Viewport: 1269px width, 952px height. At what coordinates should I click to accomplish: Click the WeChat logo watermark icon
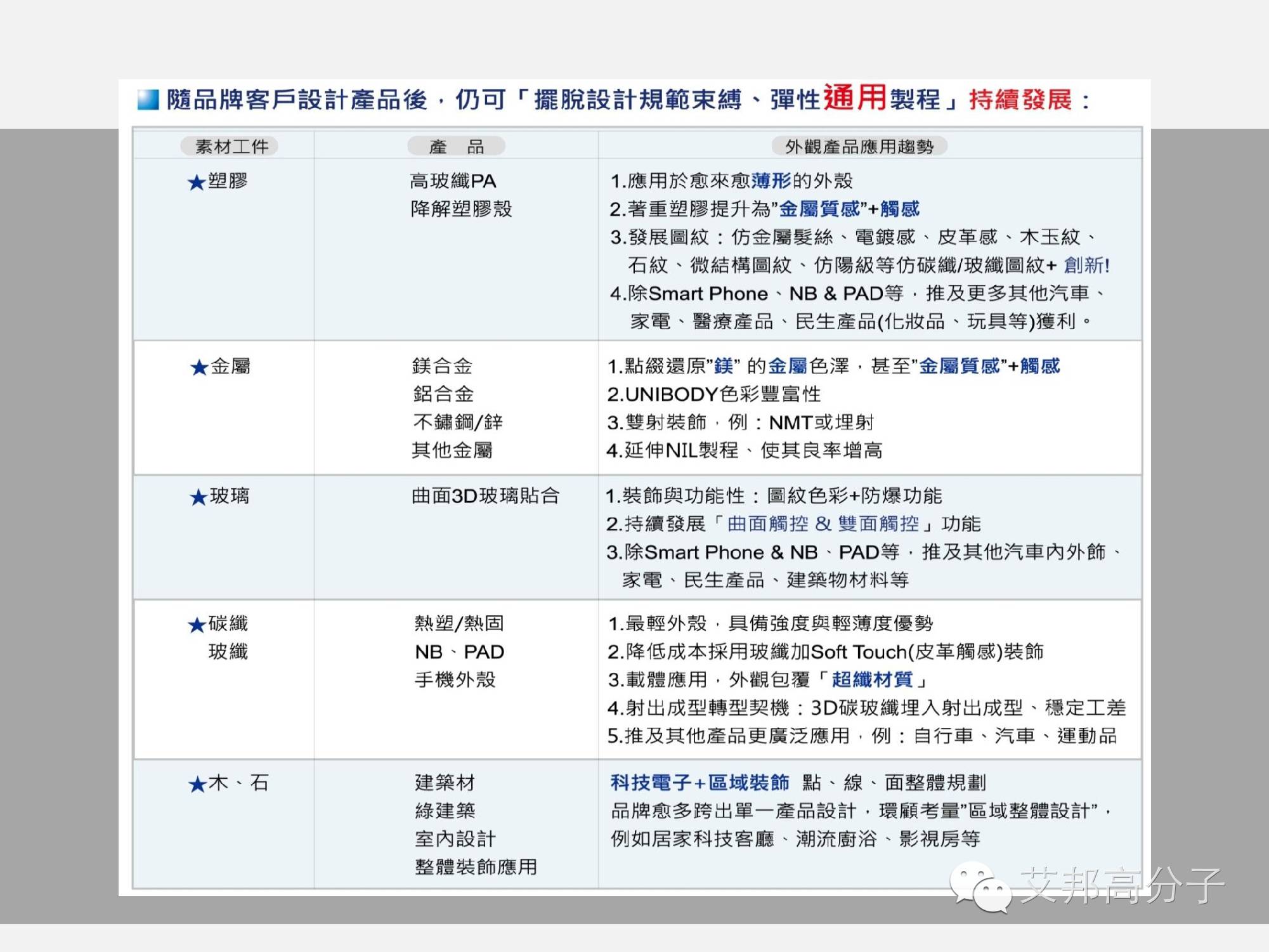click(x=980, y=887)
